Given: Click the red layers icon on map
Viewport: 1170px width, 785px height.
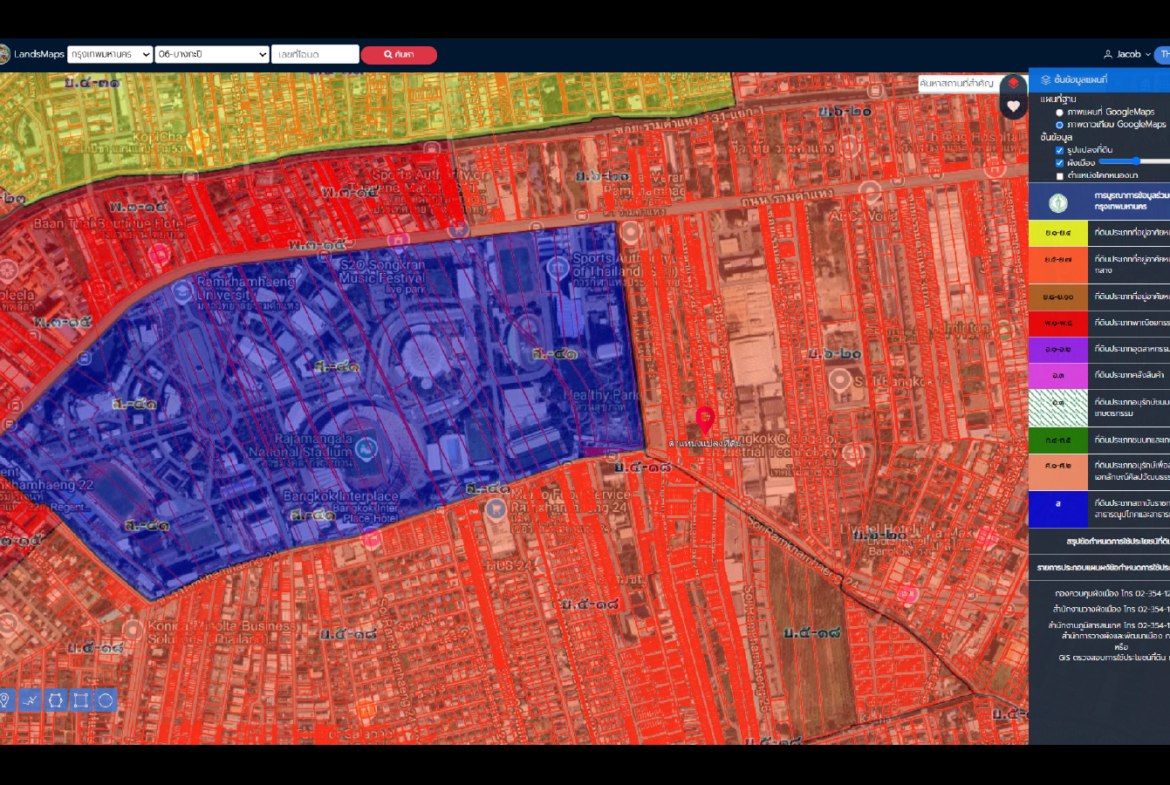Looking at the screenshot, I should point(1013,84).
